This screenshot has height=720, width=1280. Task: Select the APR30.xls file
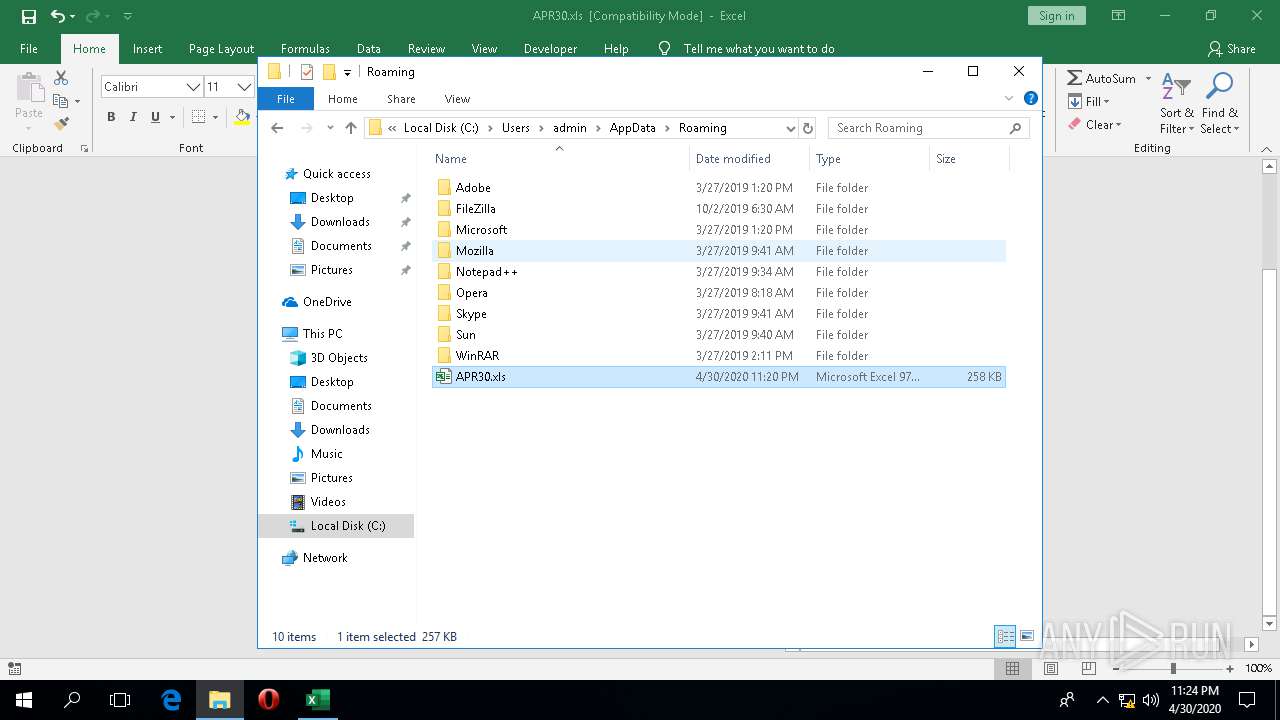pyautogui.click(x=718, y=377)
